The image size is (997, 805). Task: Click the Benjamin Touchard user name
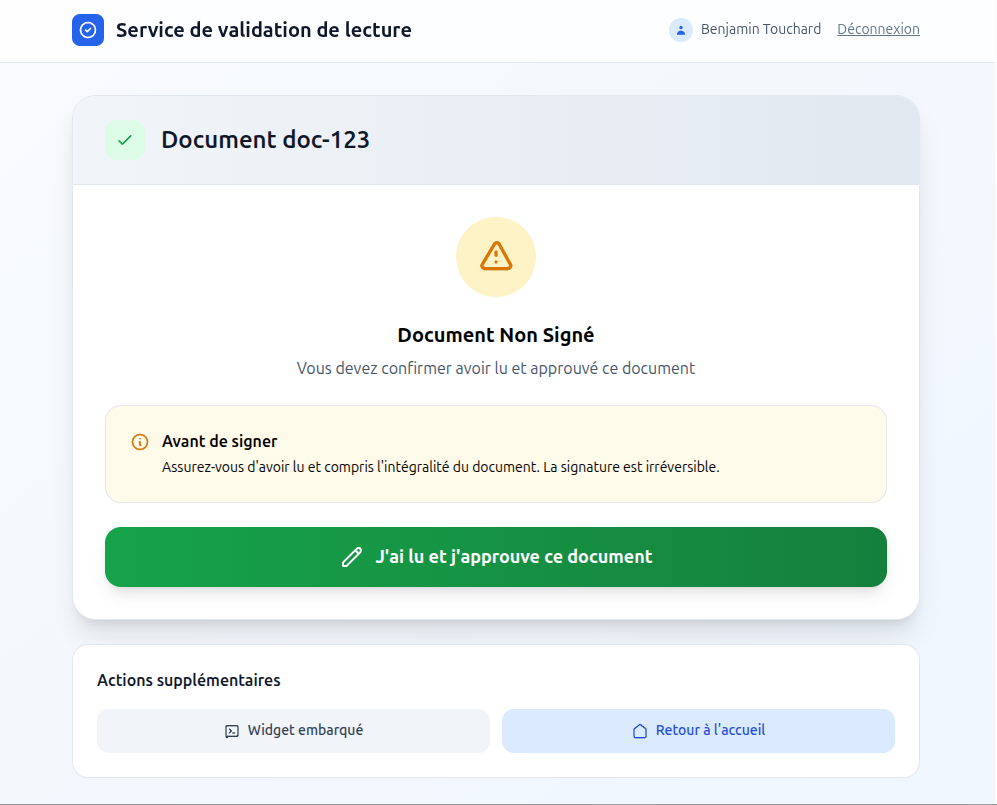click(761, 29)
